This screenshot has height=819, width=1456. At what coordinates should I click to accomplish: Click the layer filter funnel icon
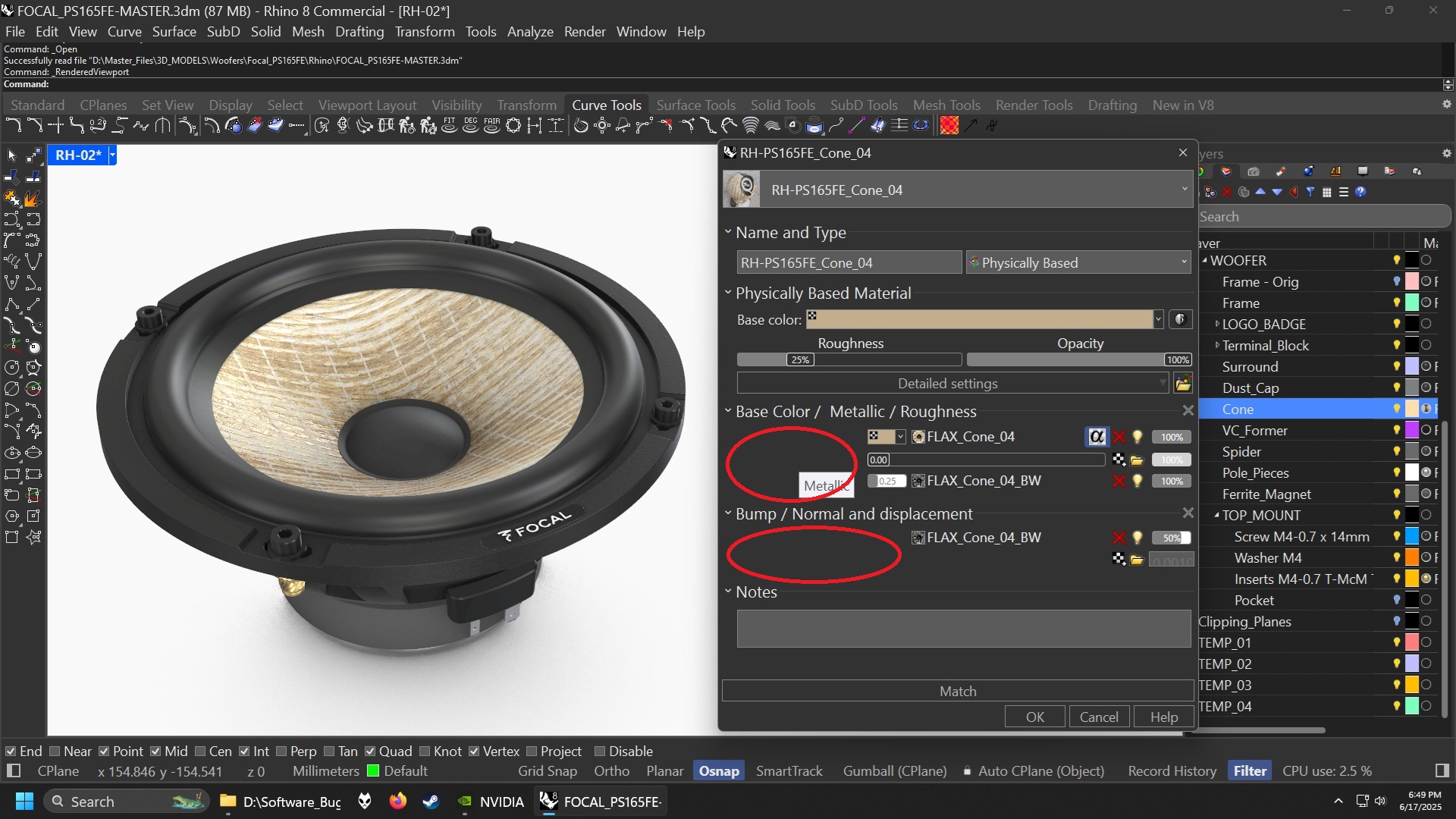[1310, 192]
